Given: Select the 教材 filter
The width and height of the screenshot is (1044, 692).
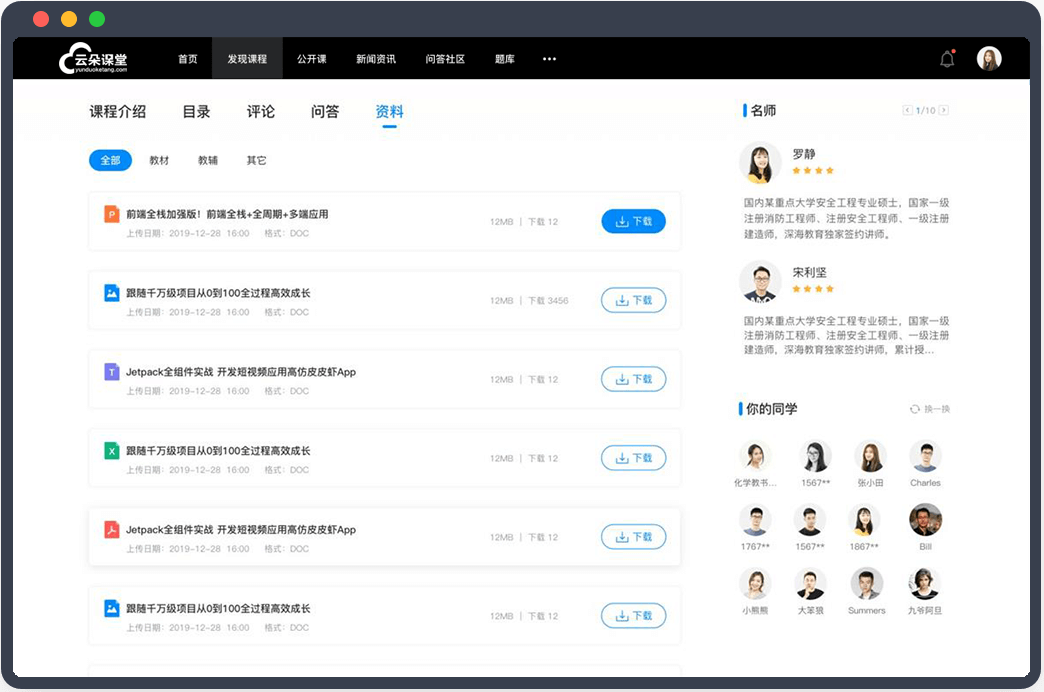Looking at the screenshot, I should point(159,161).
